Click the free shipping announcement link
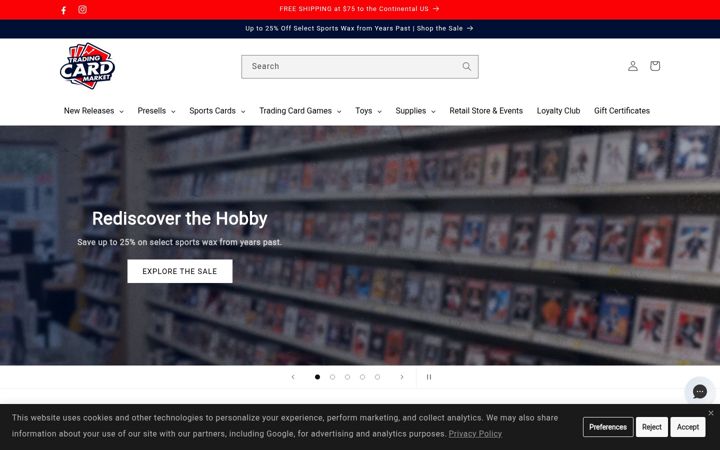Image resolution: width=720 pixels, height=450 pixels. pos(359,9)
